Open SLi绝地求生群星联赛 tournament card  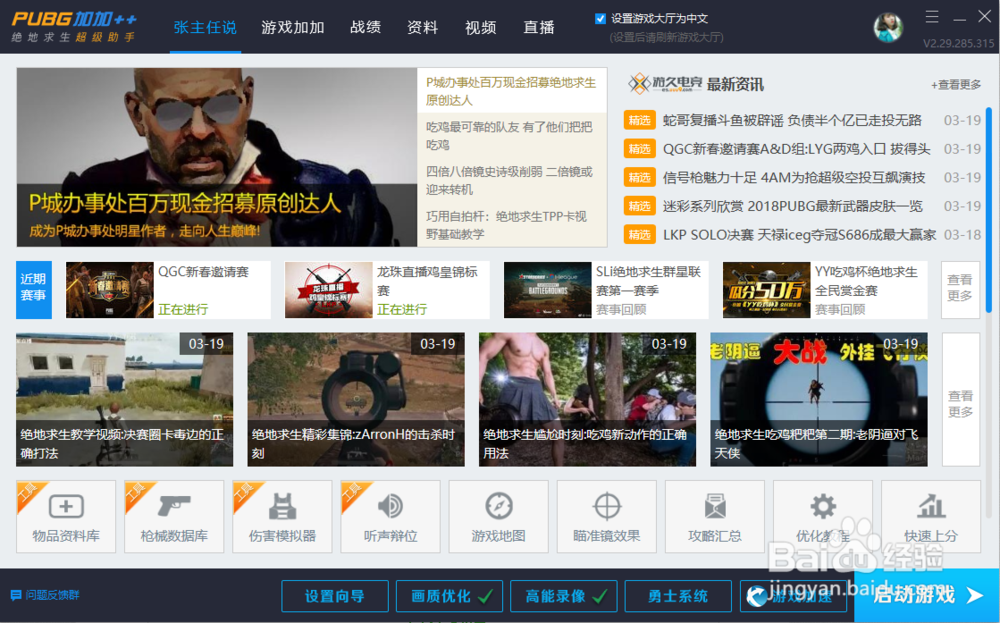606,290
